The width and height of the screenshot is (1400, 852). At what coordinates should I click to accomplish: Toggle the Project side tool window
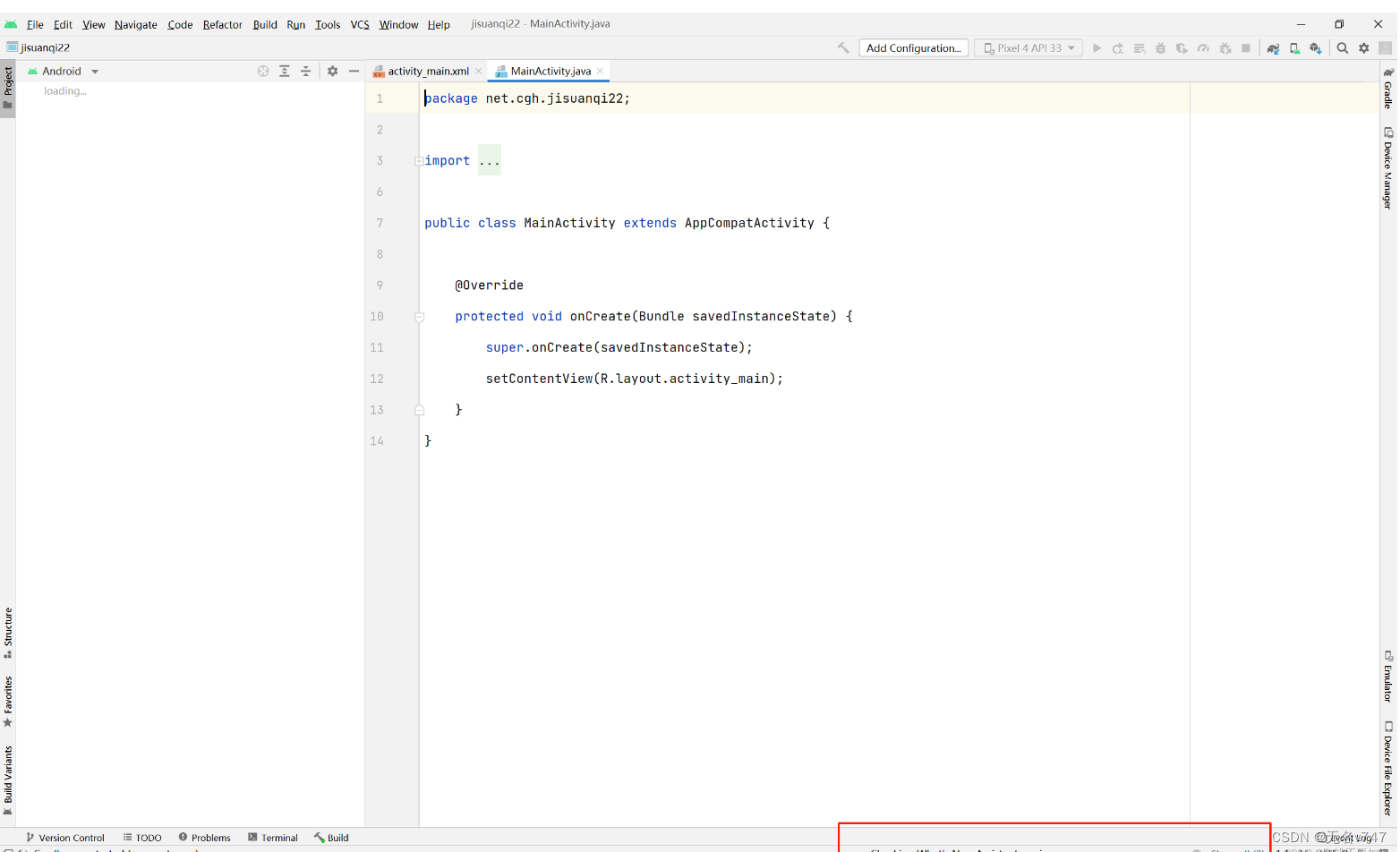point(8,88)
